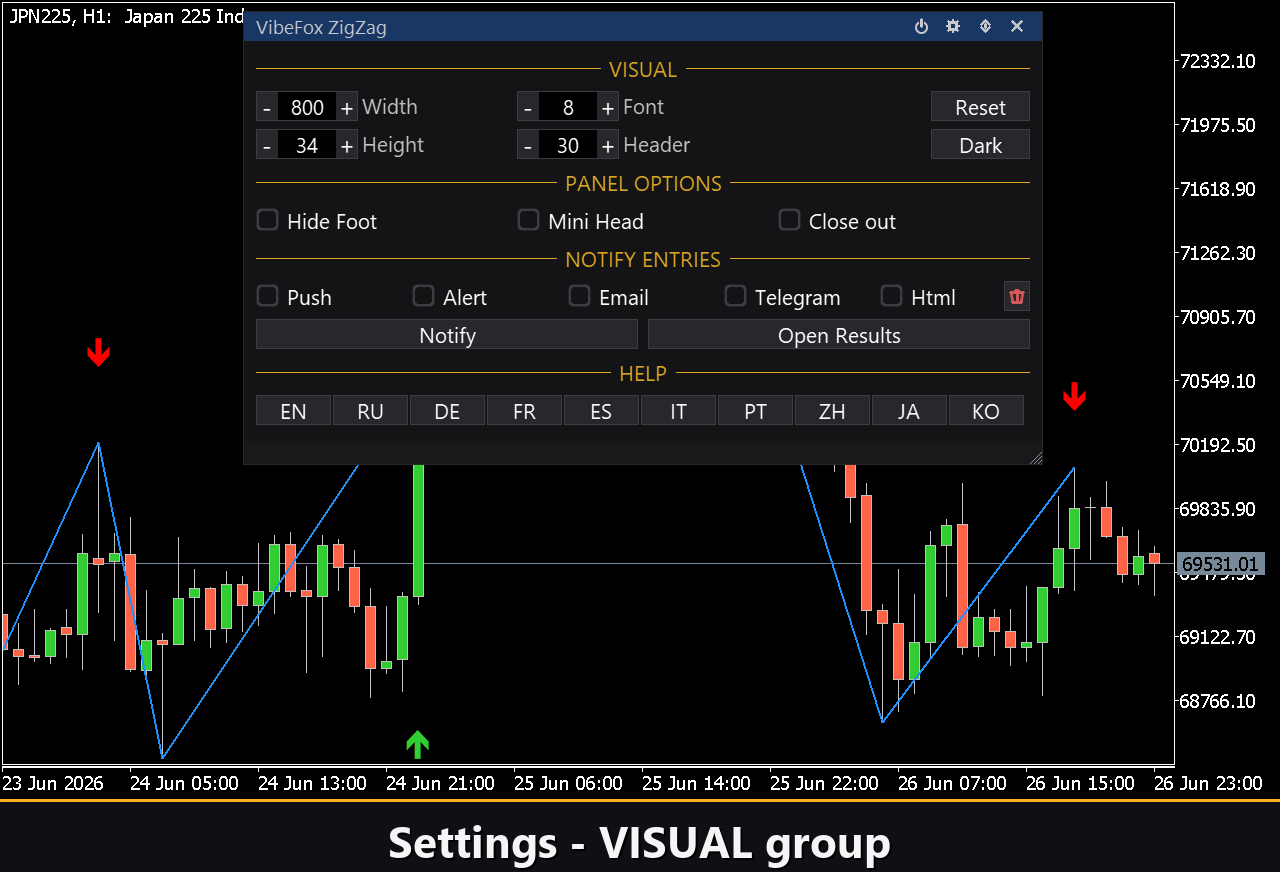The height and width of the screenshot is (872, 1280).
Task: Click the power icon in panel header
Action: (x=922, y=27)
